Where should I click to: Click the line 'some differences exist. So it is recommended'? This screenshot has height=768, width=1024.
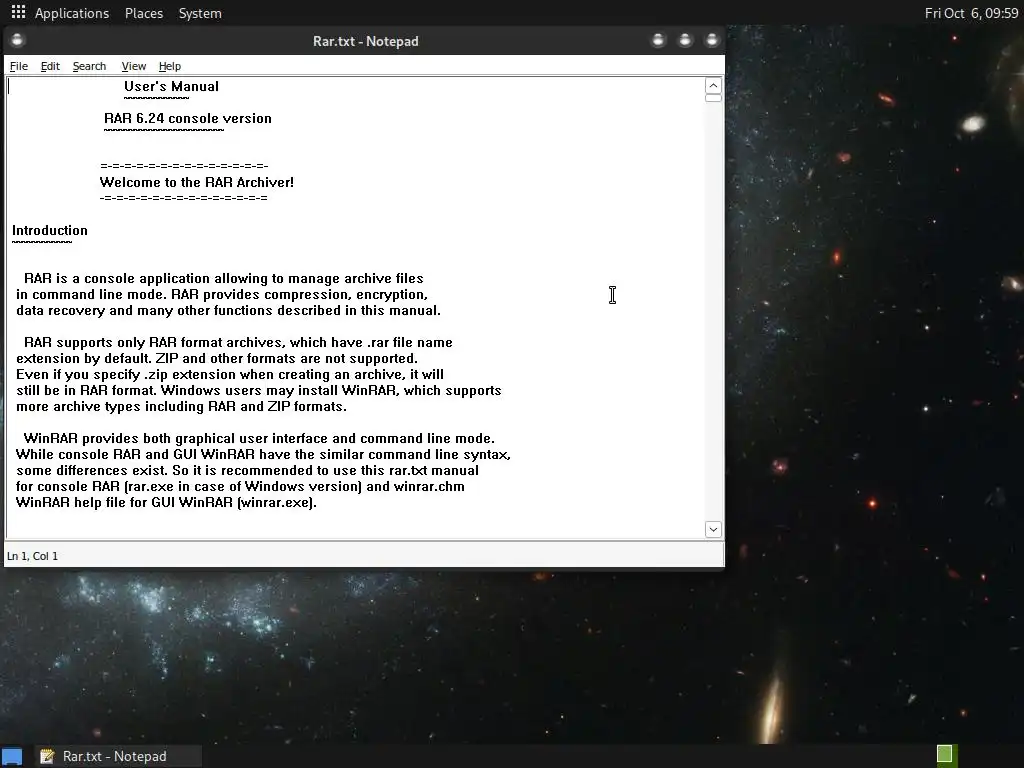pos(247,470)
